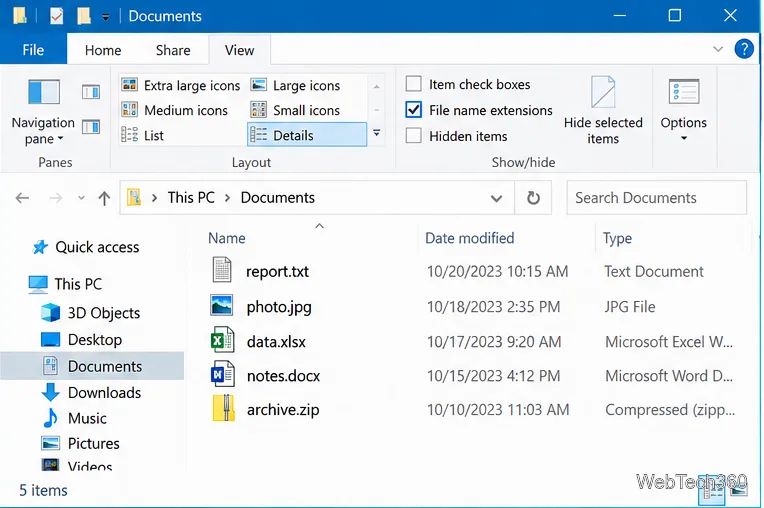Viewport: 764px width, 508px height.
Task: Go forward with the forward arrow
Action: coord(56,198)
